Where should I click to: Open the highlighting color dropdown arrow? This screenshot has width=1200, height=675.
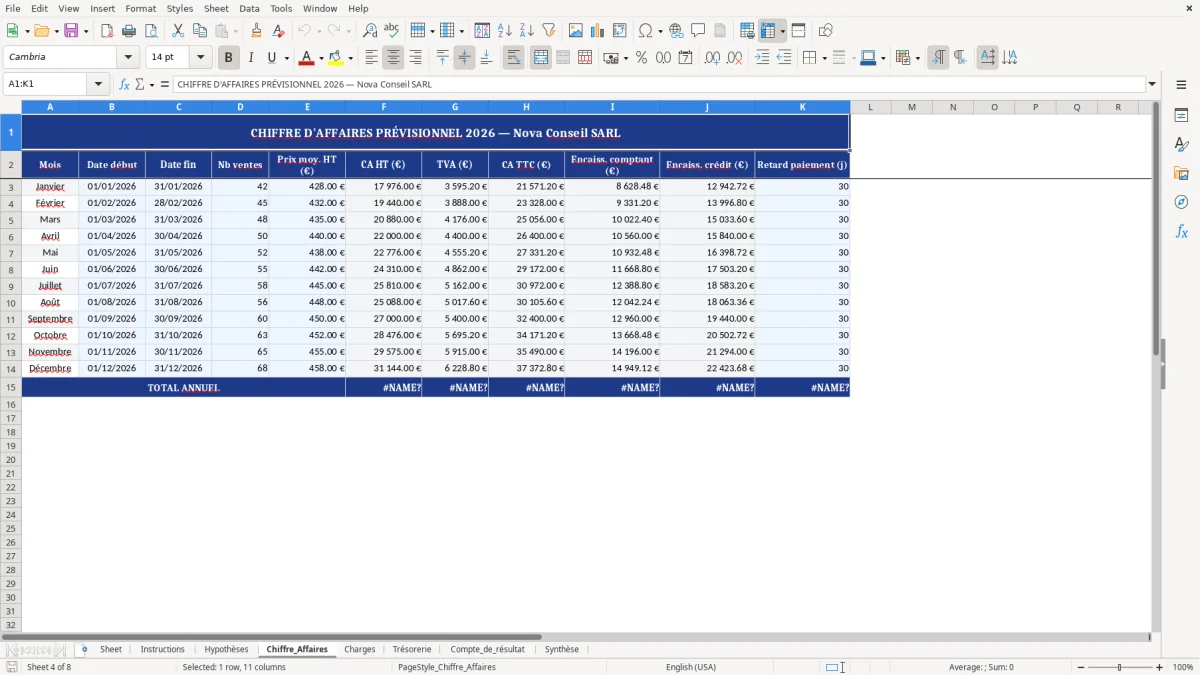point(350,58)
